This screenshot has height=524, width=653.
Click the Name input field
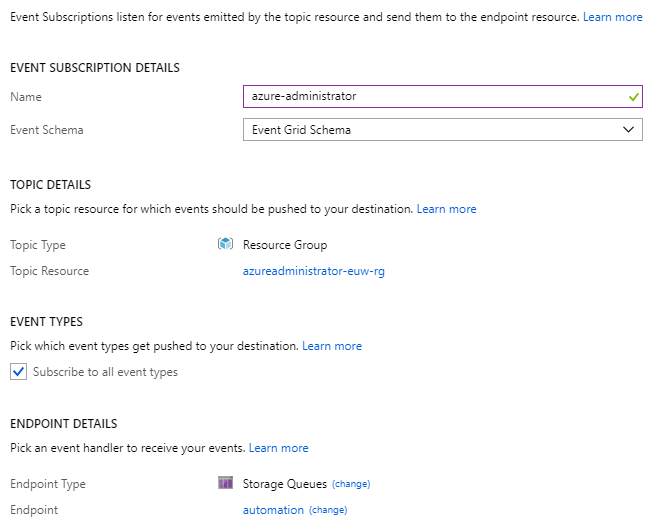pos(430,97)
